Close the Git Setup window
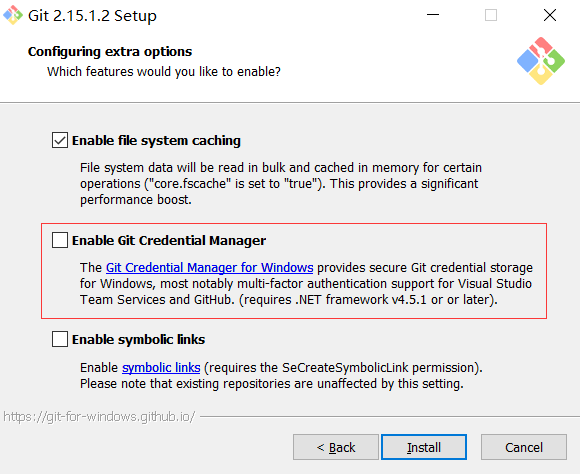The width and height of the screenshot is (580, 474). pyautogui.click(x=550, y=15)
